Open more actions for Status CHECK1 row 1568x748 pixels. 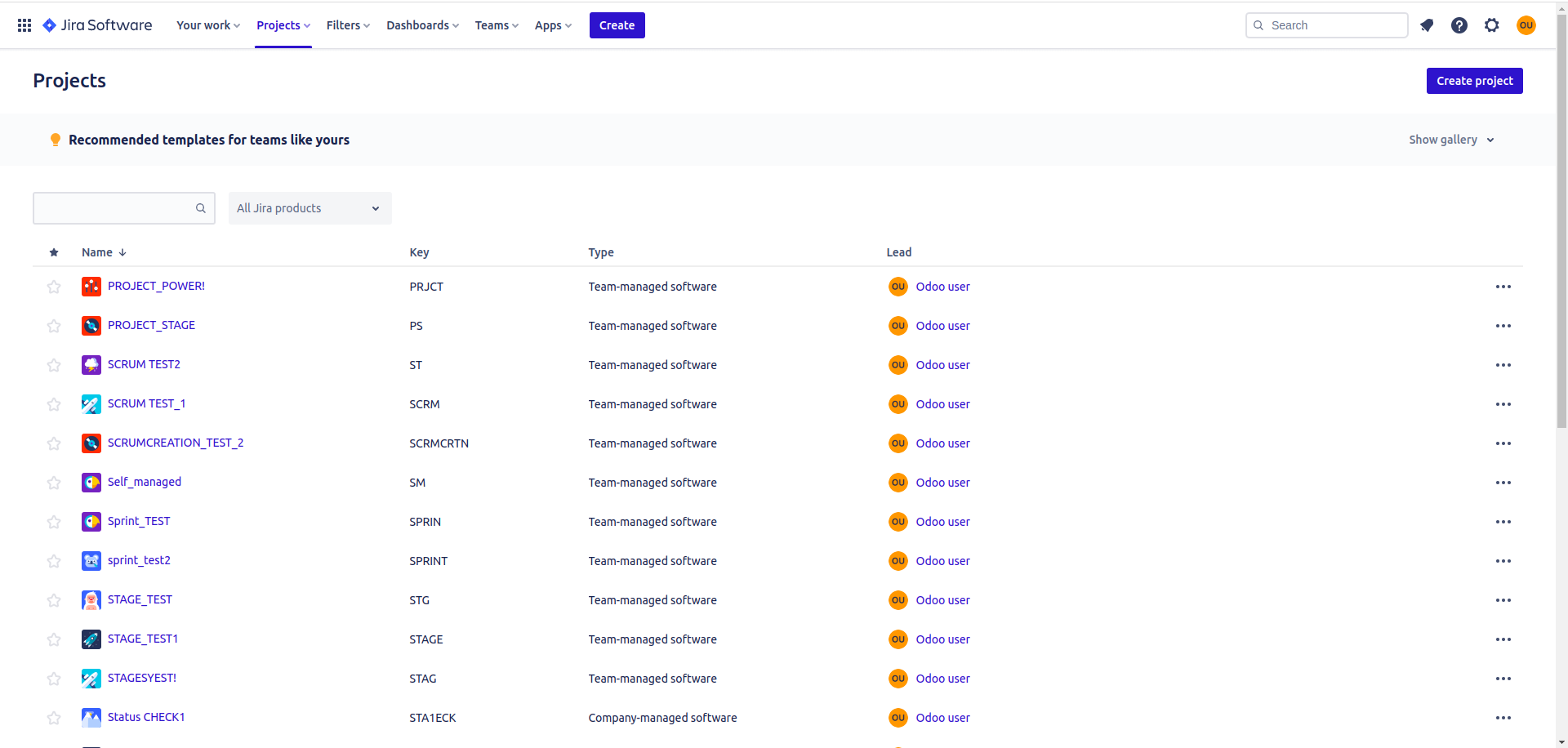1503,718
